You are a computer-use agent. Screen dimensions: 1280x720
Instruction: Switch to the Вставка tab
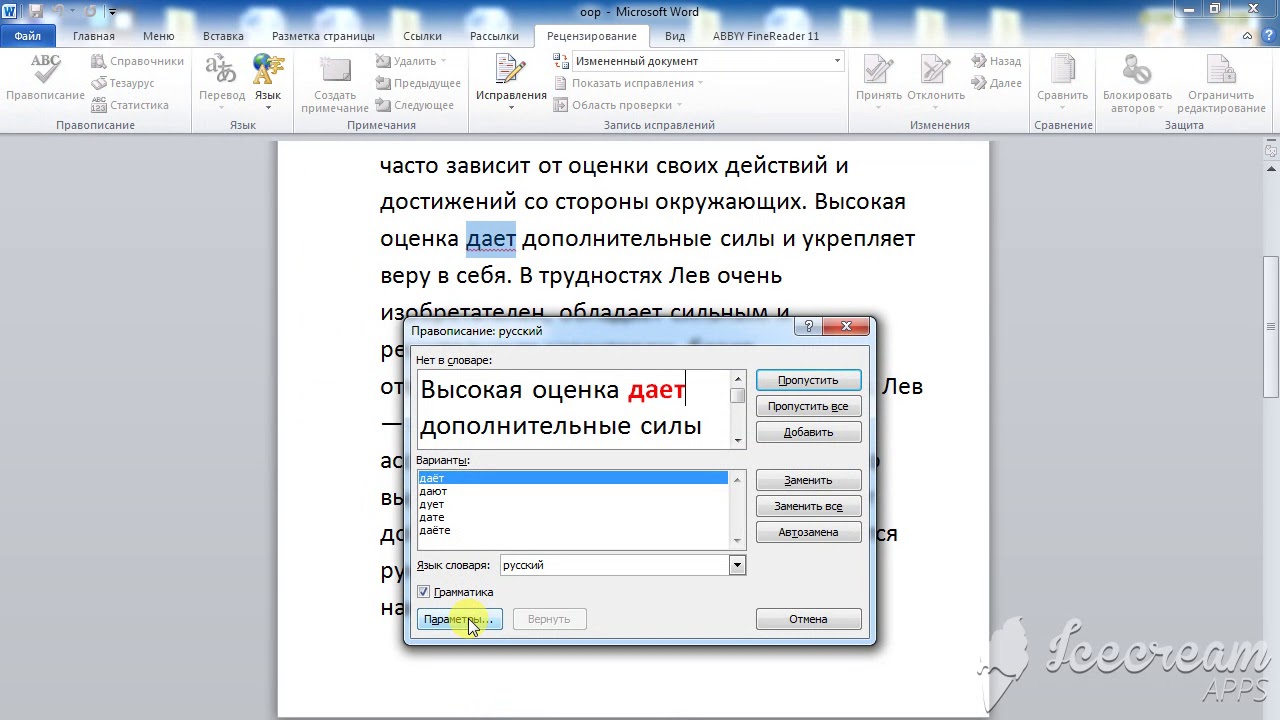(x=223, y=36)
